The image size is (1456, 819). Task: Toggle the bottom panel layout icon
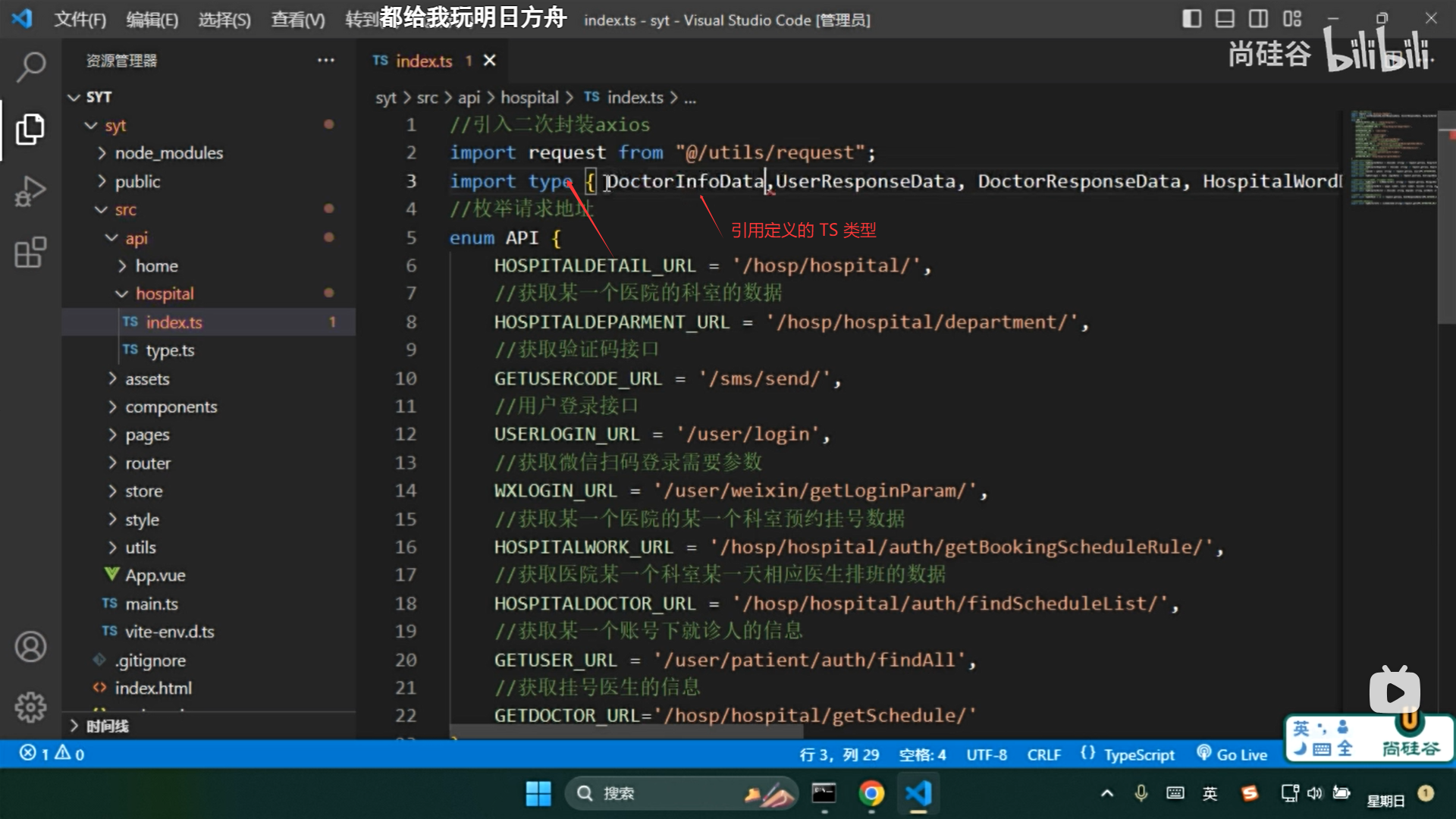click(x=1225, y=19)
